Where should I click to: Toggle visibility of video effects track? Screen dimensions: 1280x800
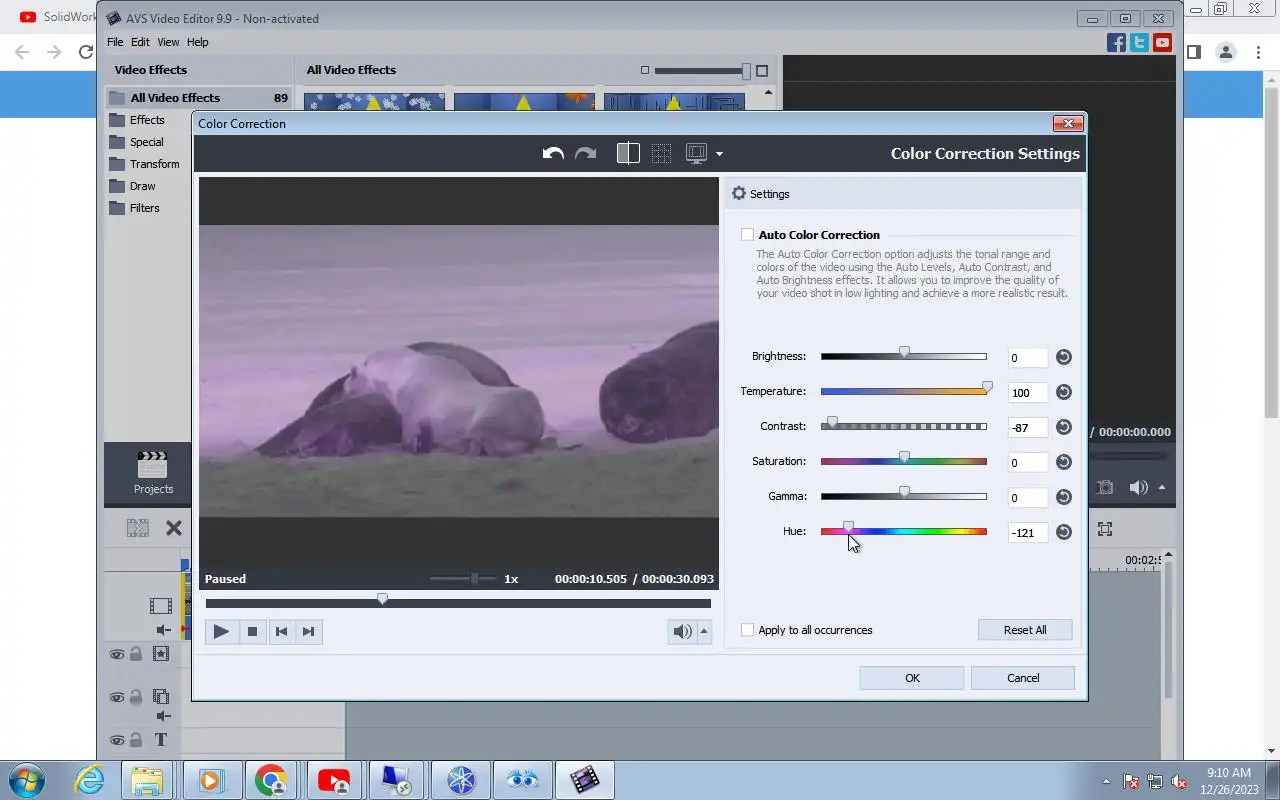[x=117, y=654]
